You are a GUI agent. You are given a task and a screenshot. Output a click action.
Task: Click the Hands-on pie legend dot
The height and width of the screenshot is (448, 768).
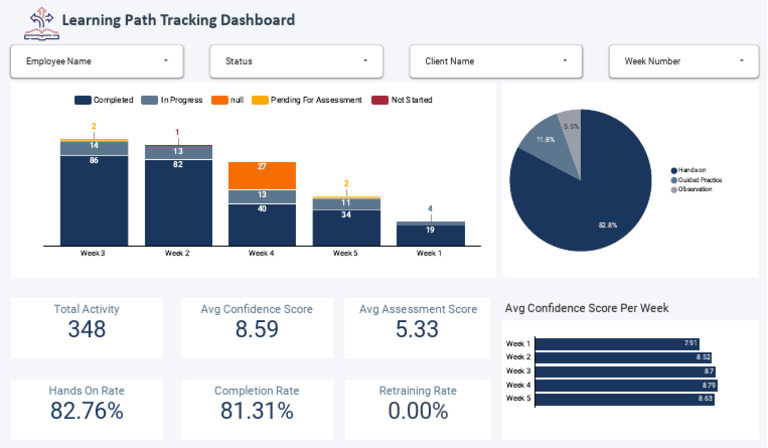(674, 170)
